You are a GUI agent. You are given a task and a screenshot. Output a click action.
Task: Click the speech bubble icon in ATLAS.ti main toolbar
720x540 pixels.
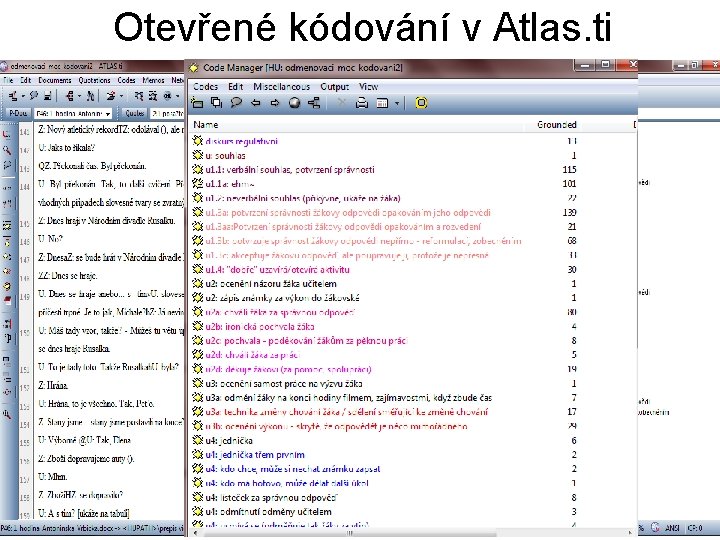(x=34, y=96)
